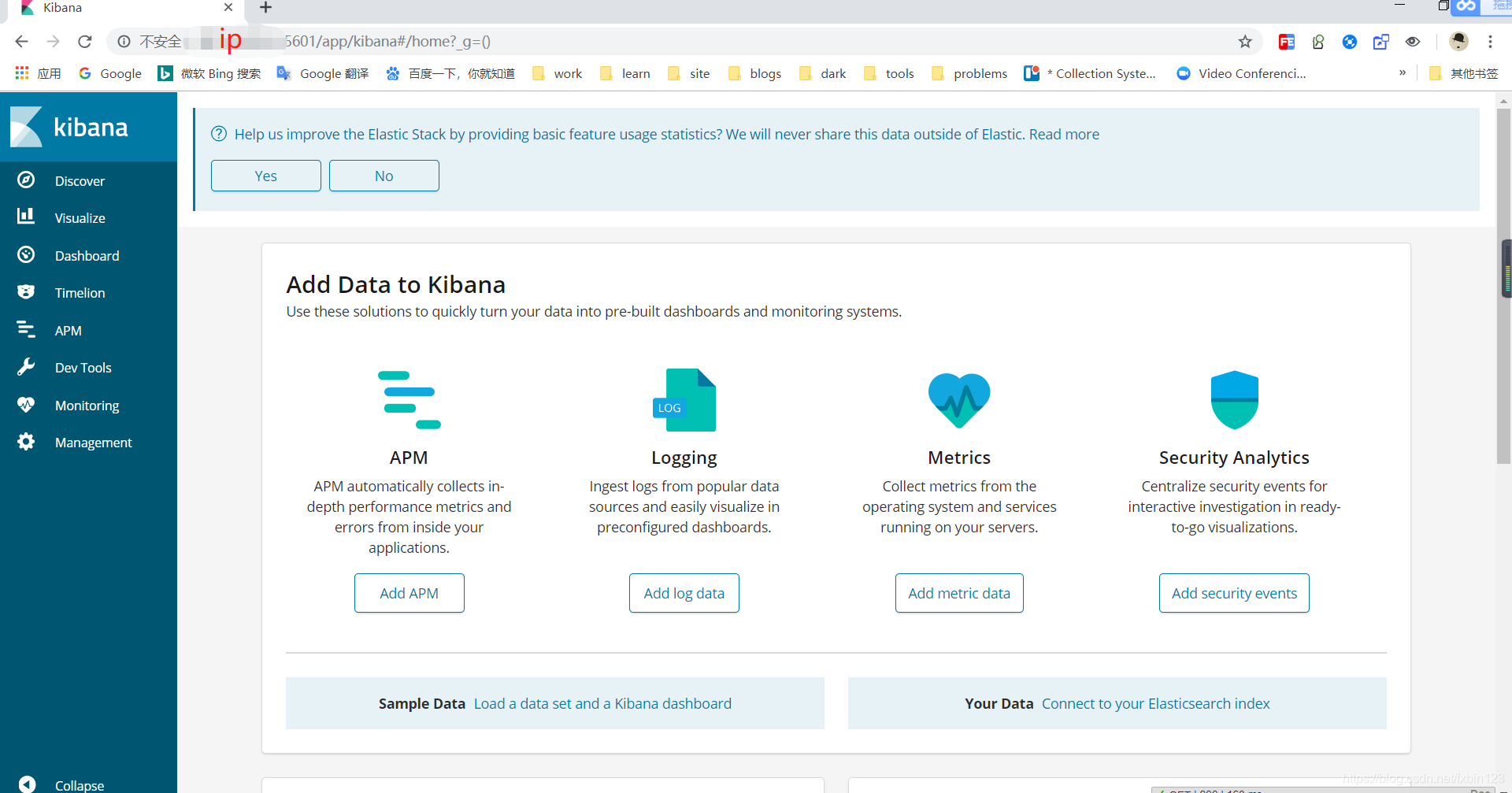Bookmark this page with the star icon
The width and height of the screenshot is (1512, 793).
[1245, 42]
